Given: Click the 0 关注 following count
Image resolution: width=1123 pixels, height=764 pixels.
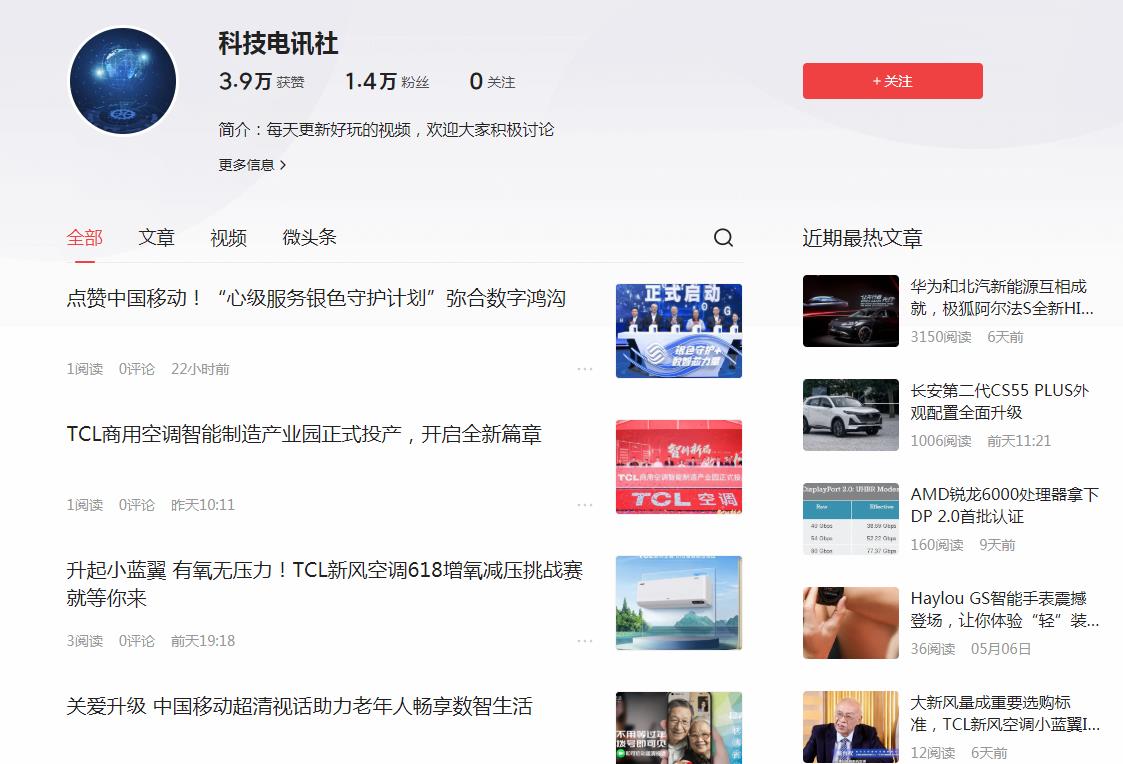Looking at the screenshot, I should click(x=492, y=82).
